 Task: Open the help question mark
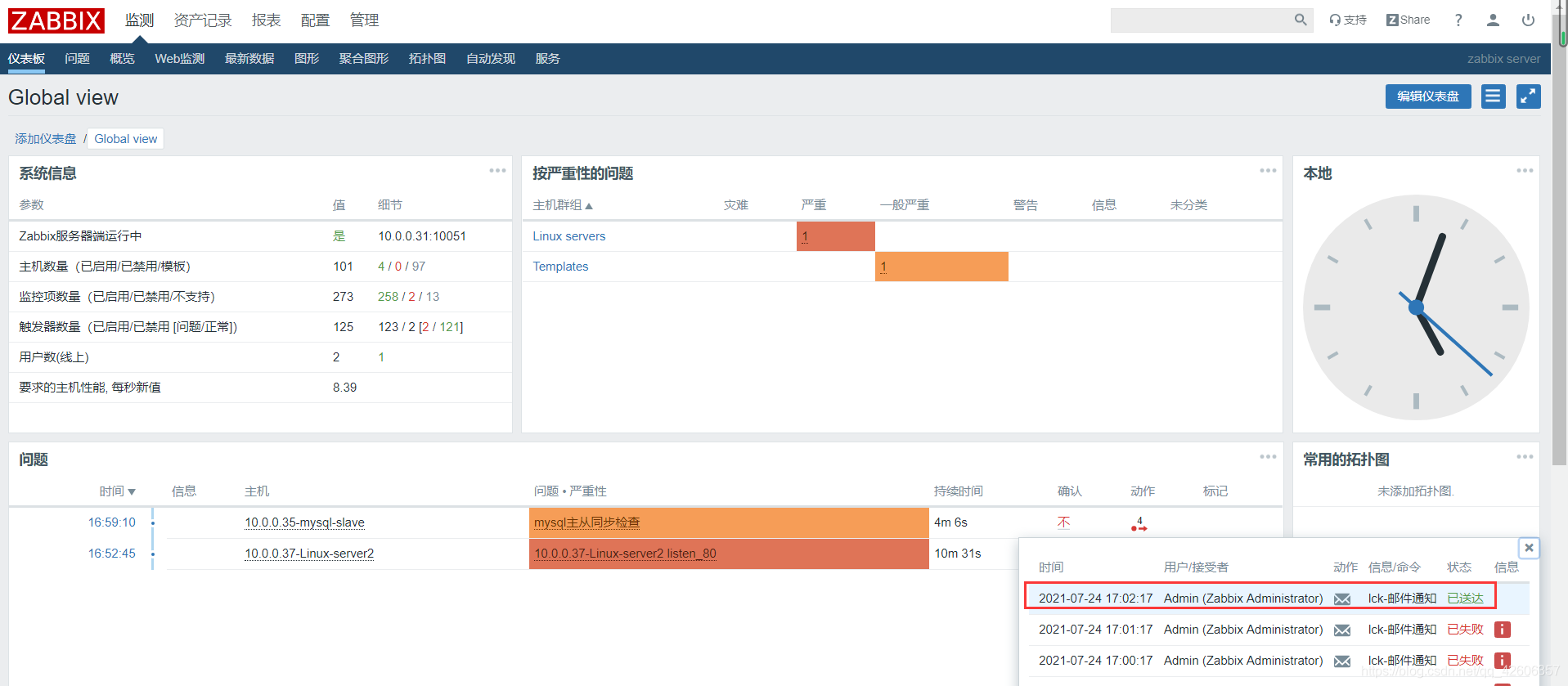pos(1458,20)
